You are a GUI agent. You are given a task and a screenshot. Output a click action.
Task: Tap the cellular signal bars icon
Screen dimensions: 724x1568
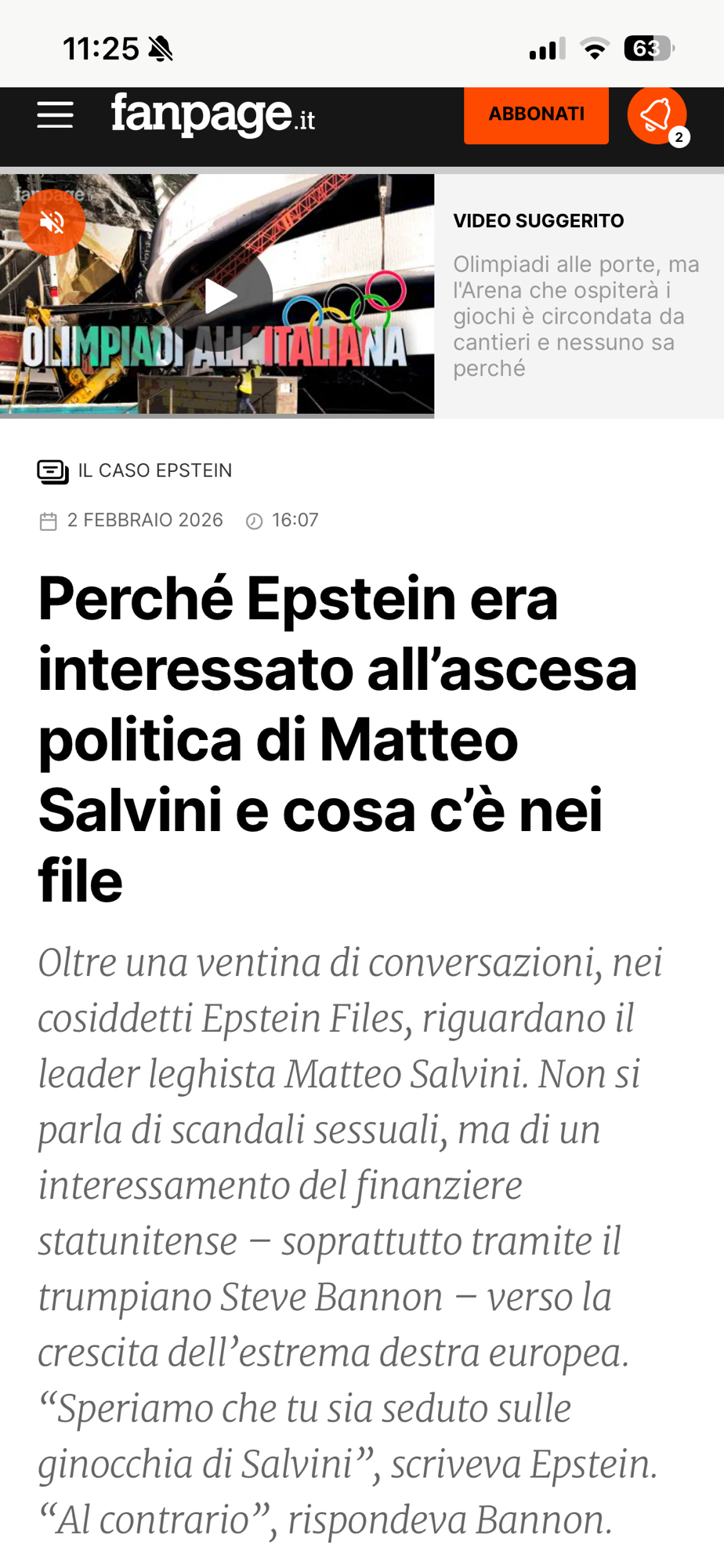click(546, 49)
